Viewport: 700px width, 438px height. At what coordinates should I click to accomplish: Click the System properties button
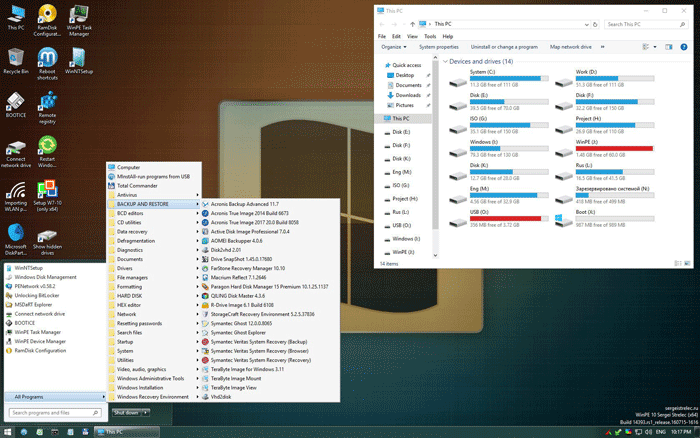pos(439,46)
